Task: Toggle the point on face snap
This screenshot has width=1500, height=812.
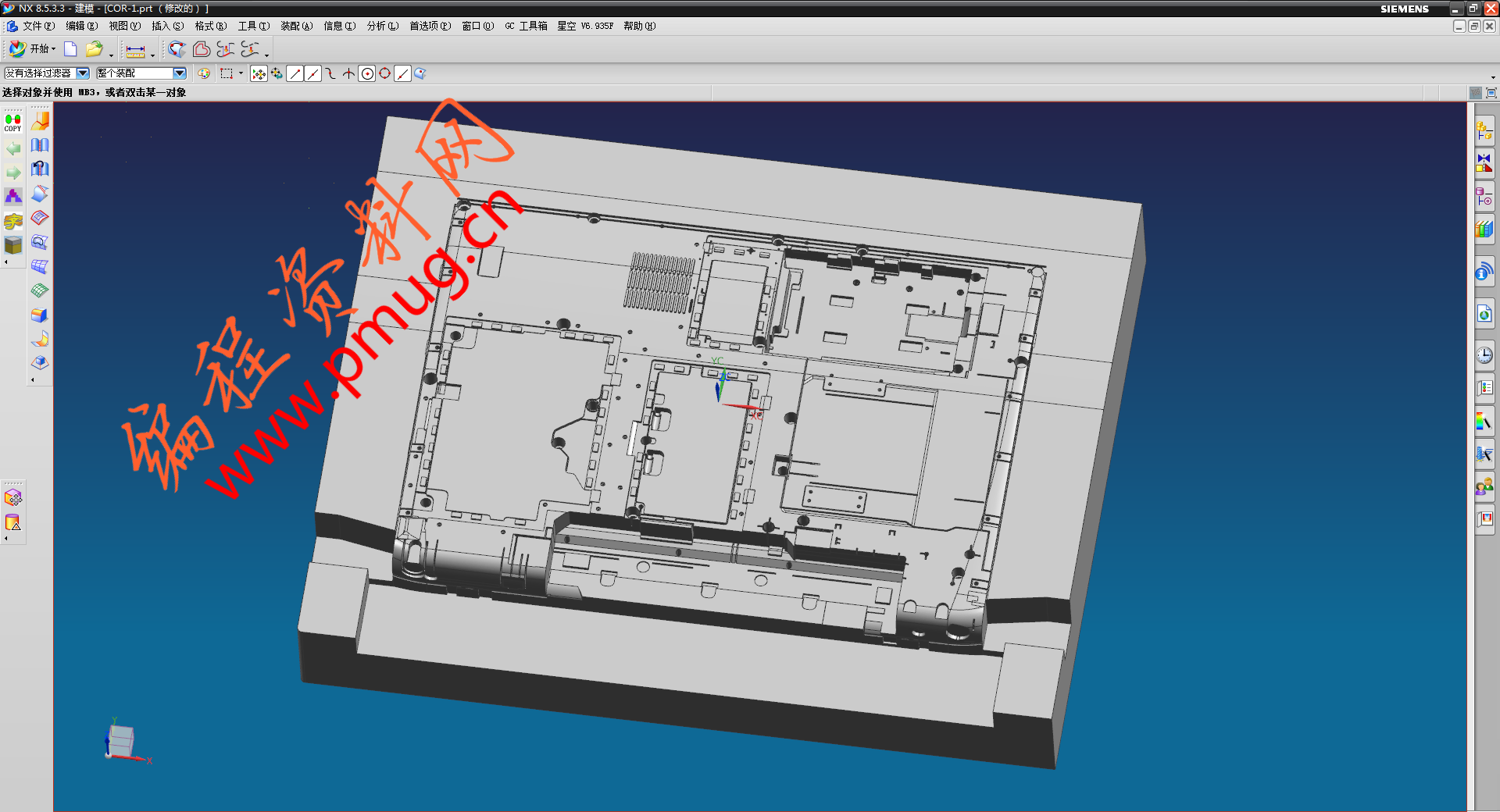Action: click(420, 73)
